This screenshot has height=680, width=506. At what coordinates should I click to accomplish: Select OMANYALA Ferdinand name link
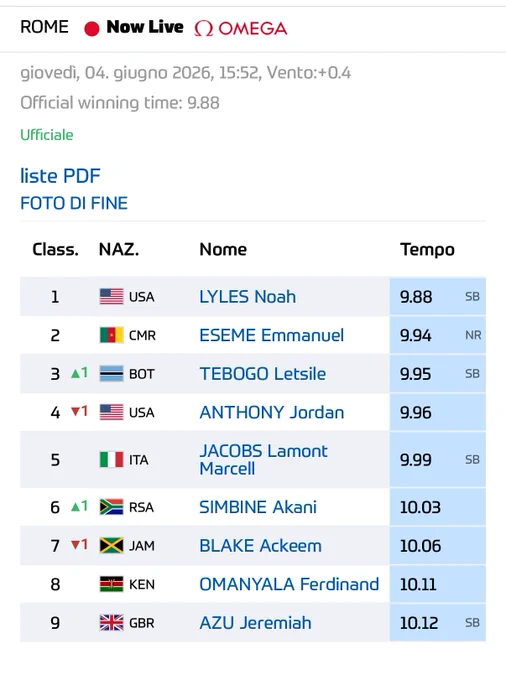[x=289, y=584]
